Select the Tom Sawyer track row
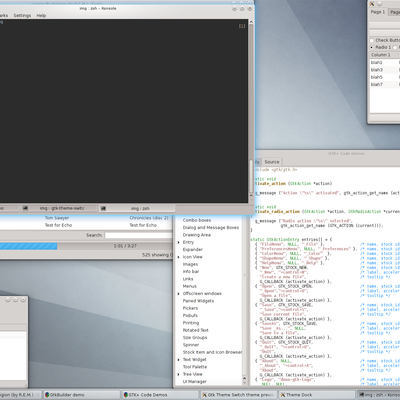Screen dimensions: 400x400 click(86, 218)
